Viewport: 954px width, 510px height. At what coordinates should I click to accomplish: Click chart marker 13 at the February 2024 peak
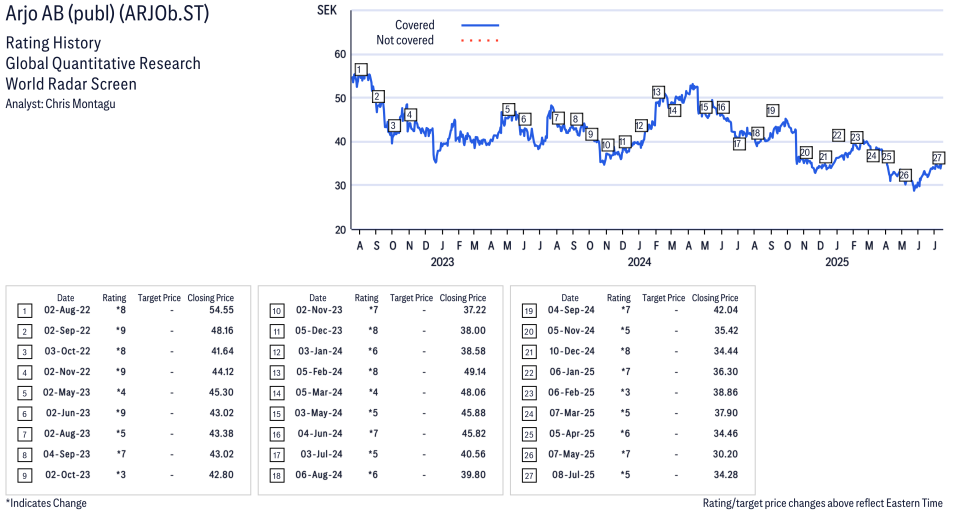(x=657, y=93)
